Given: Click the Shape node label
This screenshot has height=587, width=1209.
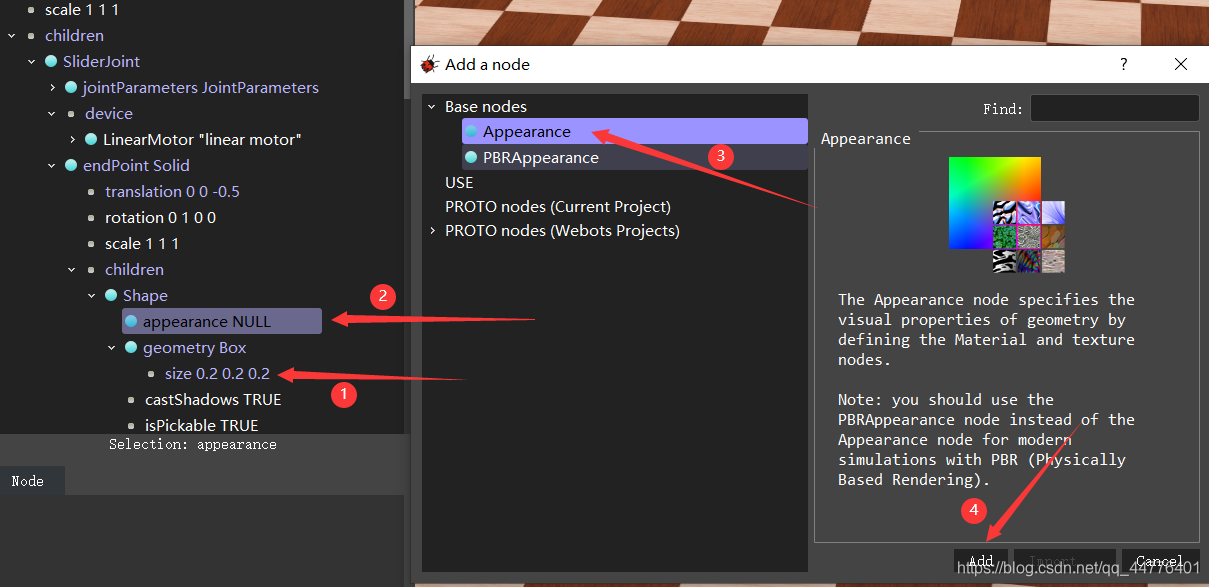Looking at the screenshot, I should [x=145, y=296].
